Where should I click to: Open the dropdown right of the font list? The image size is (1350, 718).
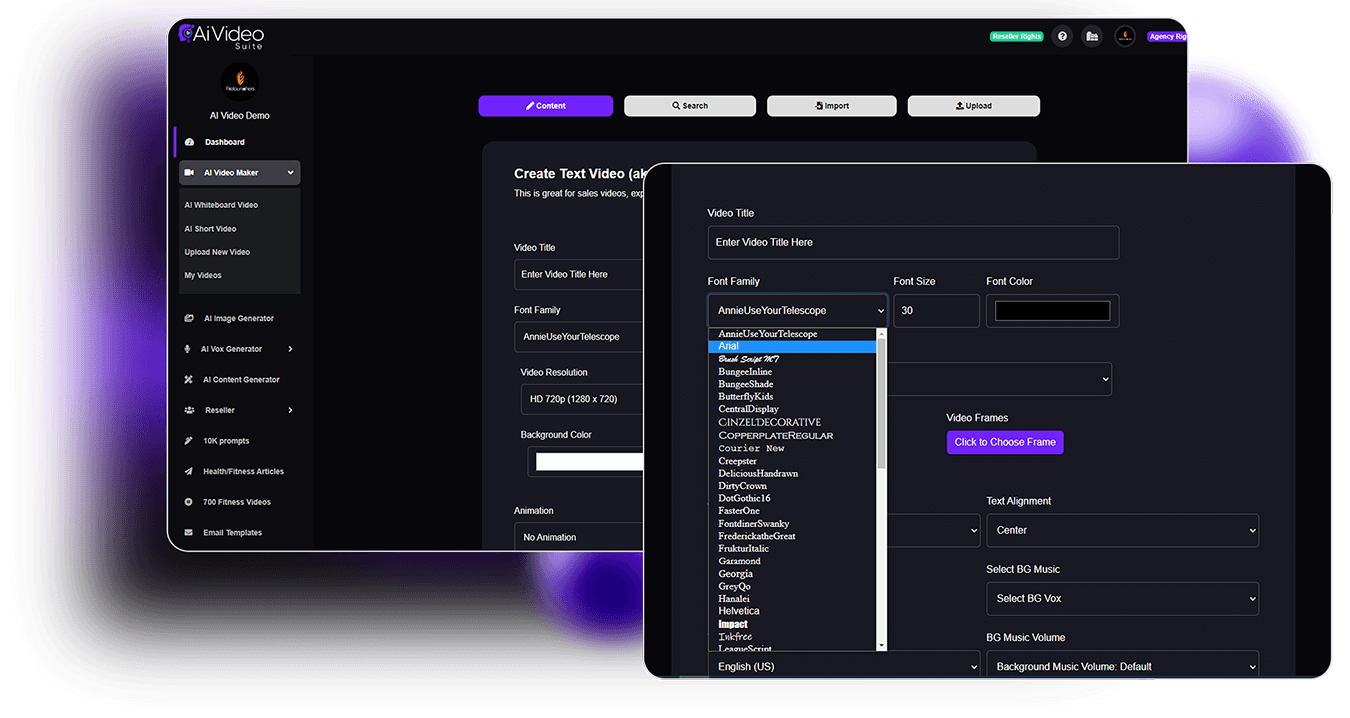[x=999, y=379]
